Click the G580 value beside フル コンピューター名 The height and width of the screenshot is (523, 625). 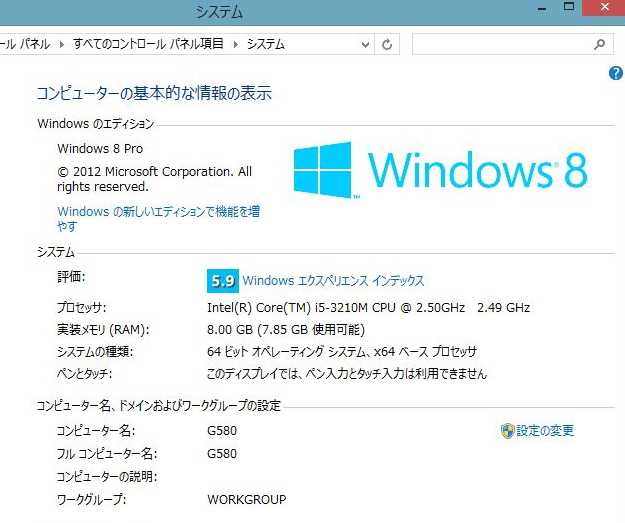222,454
